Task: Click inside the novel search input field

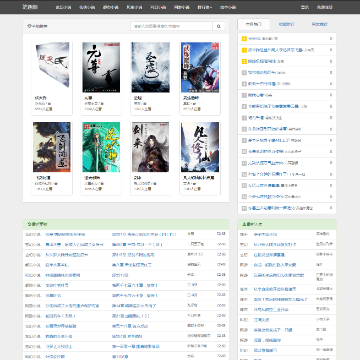Action: pos(171,26)
